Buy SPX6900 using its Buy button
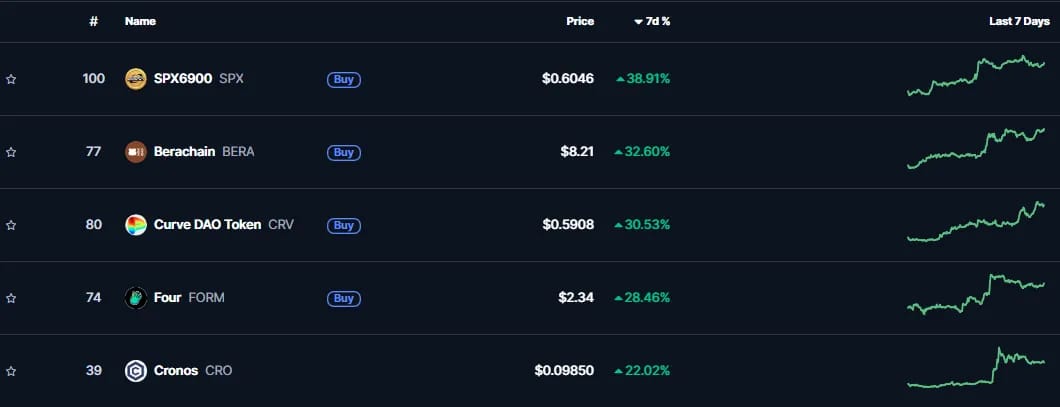The height and width of the screenshot is (407, 1060). (344, 79)
